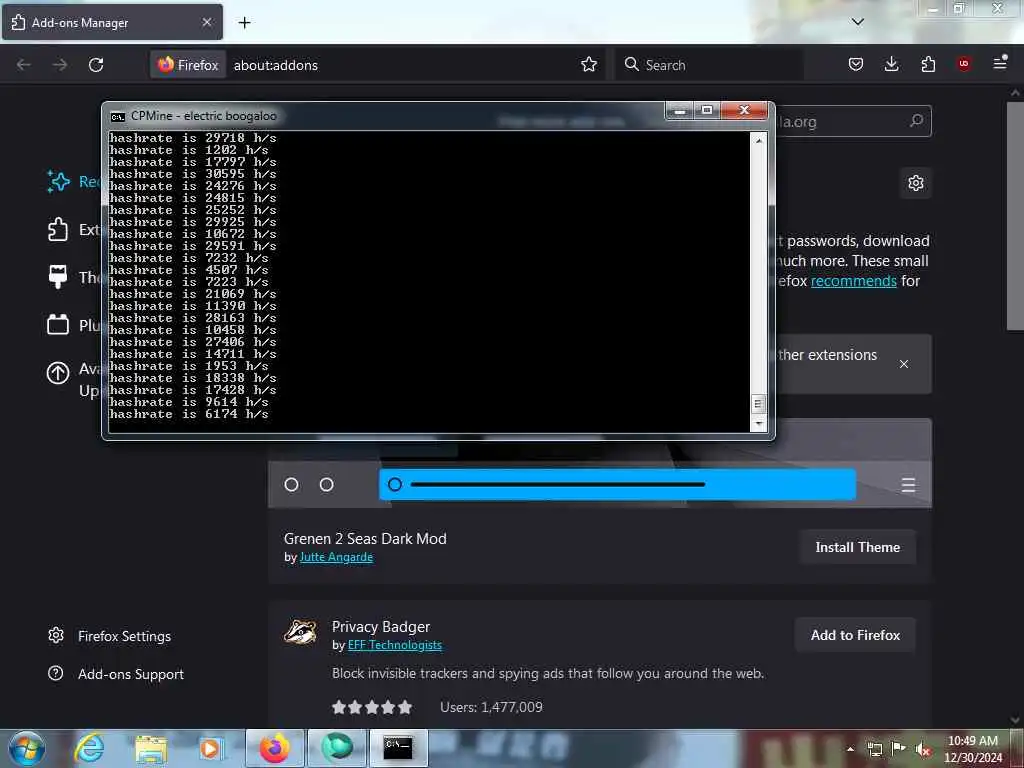List all tabs with the chevron dropdown
1024x768 pixels.
pos(858,22)
